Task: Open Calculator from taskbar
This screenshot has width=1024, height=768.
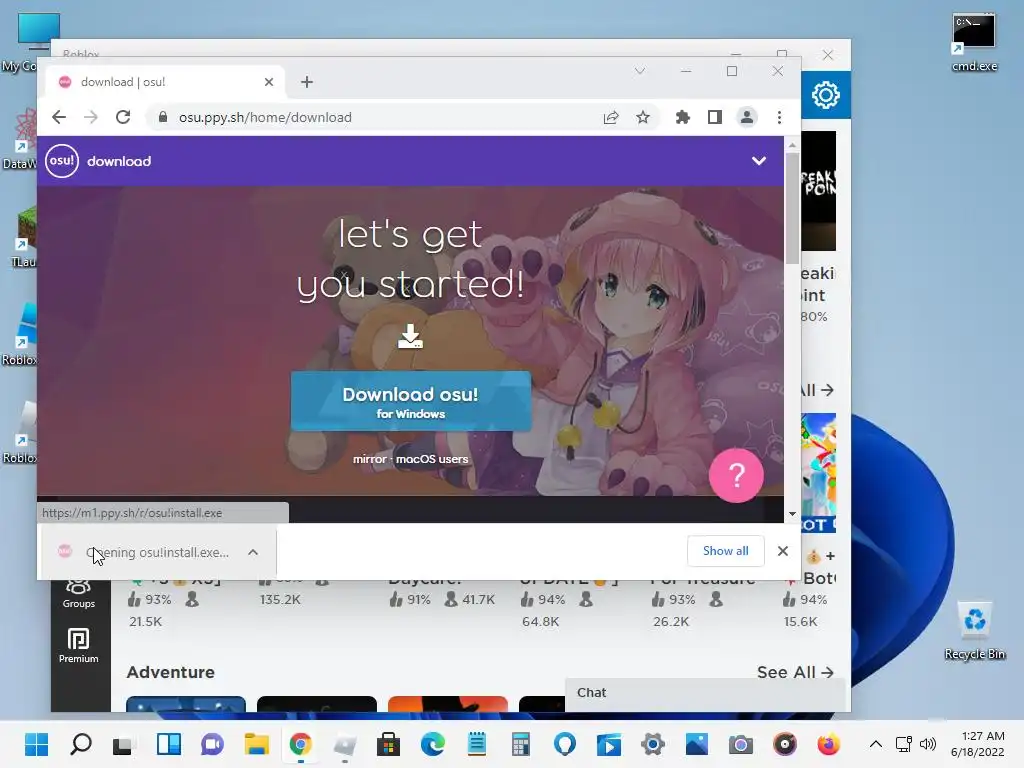Action: 520,744
